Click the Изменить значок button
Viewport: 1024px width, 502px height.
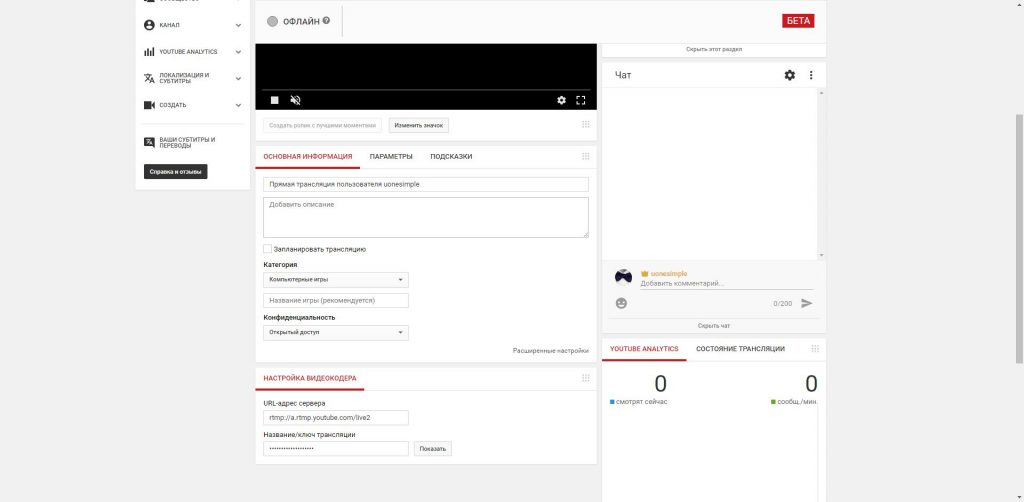tap(419, 125)
